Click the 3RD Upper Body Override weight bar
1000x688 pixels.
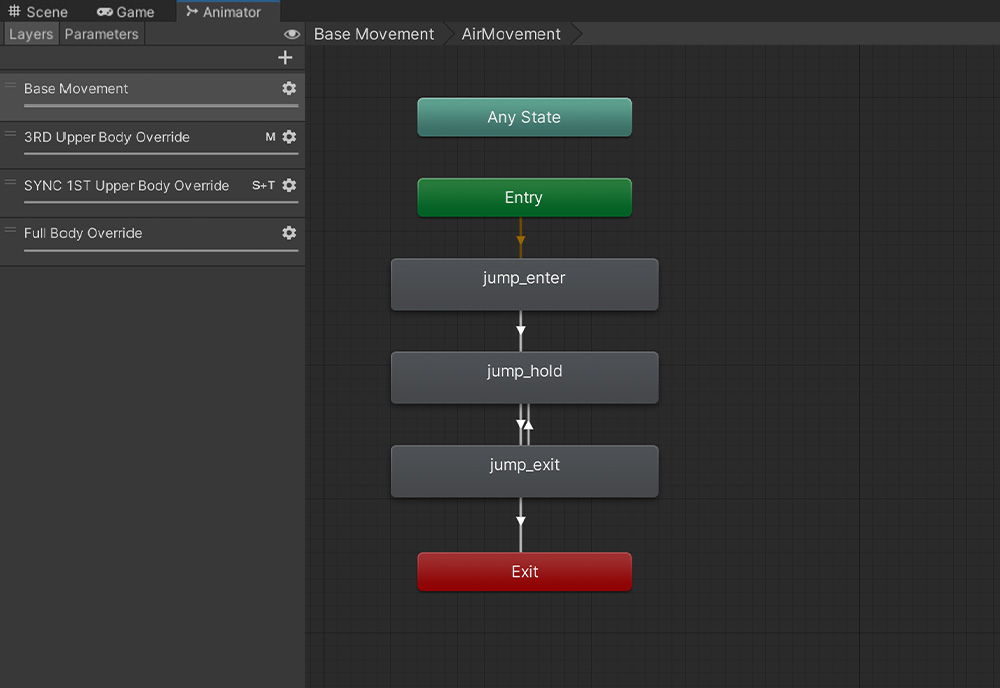(161, 154)
